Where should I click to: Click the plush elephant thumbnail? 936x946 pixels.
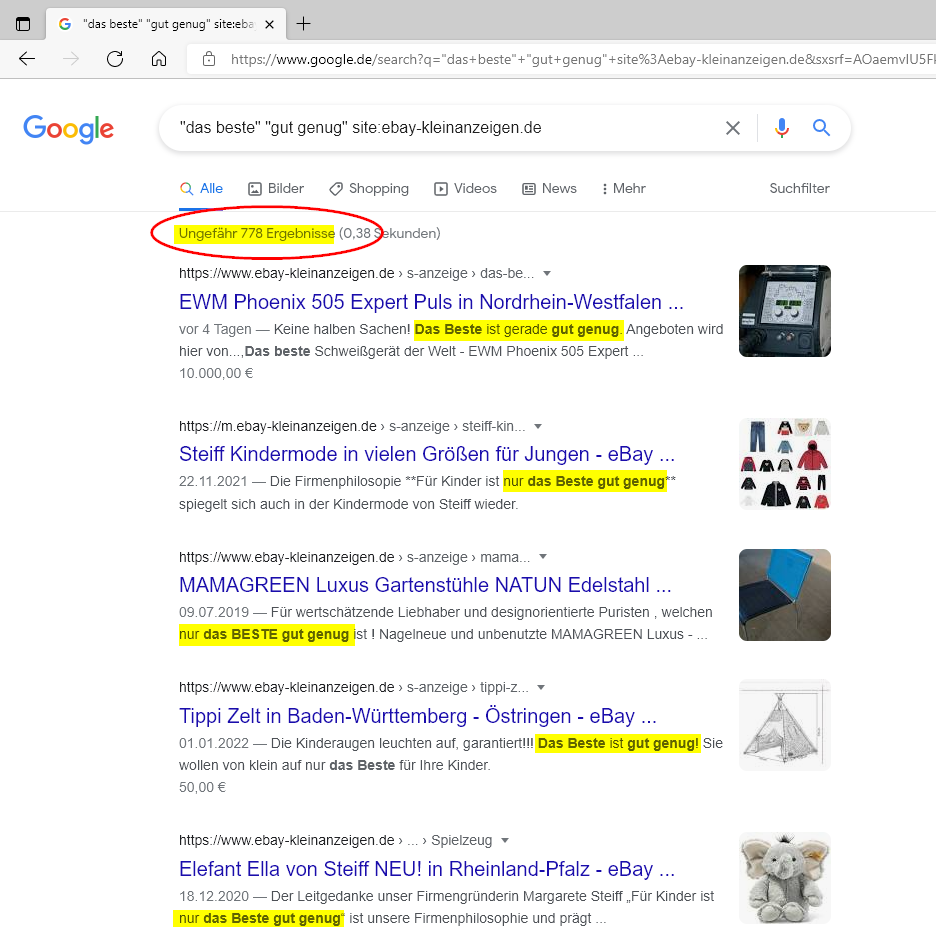click(x=785, y=878)
